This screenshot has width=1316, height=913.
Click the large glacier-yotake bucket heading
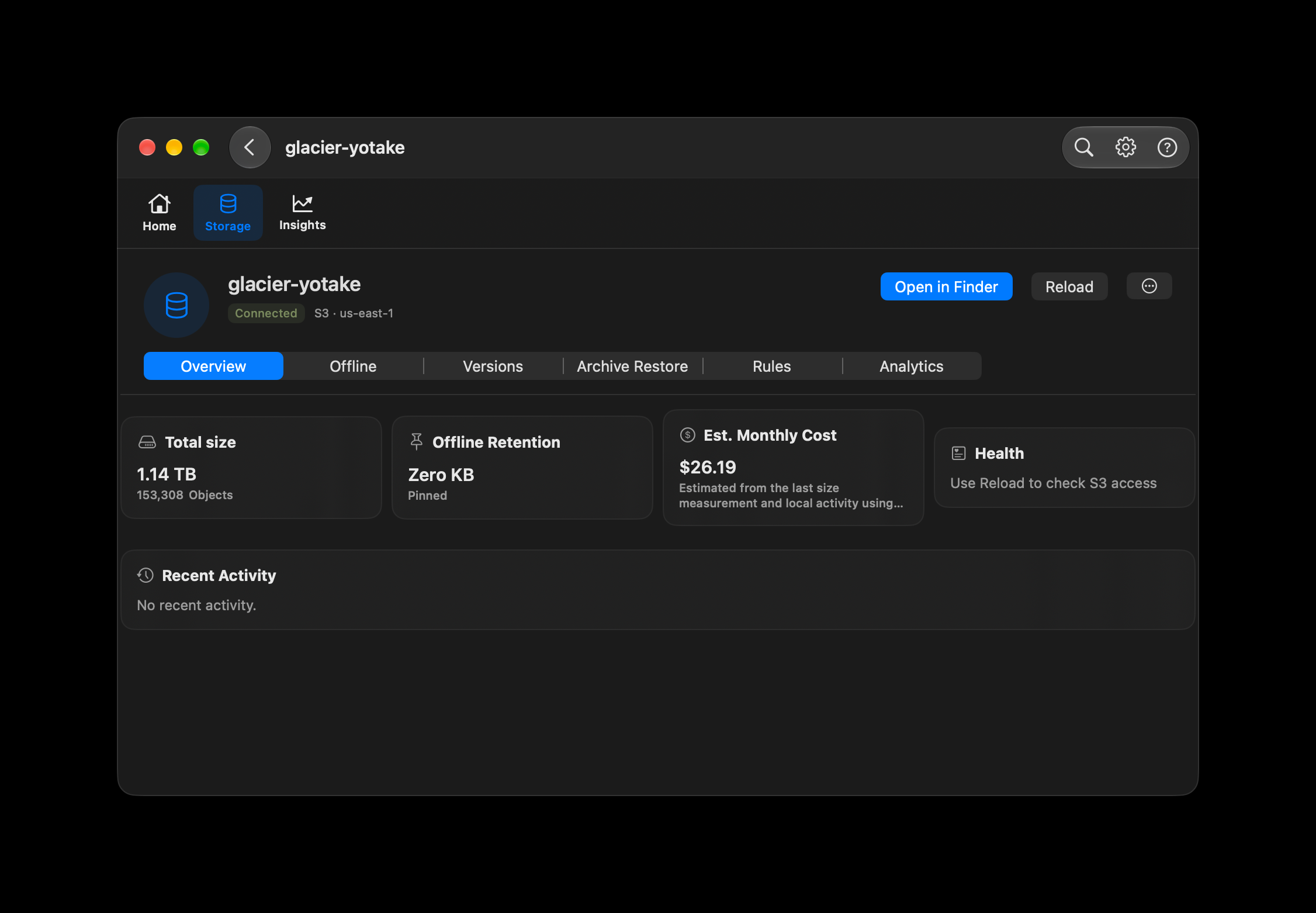coord(294,284)
